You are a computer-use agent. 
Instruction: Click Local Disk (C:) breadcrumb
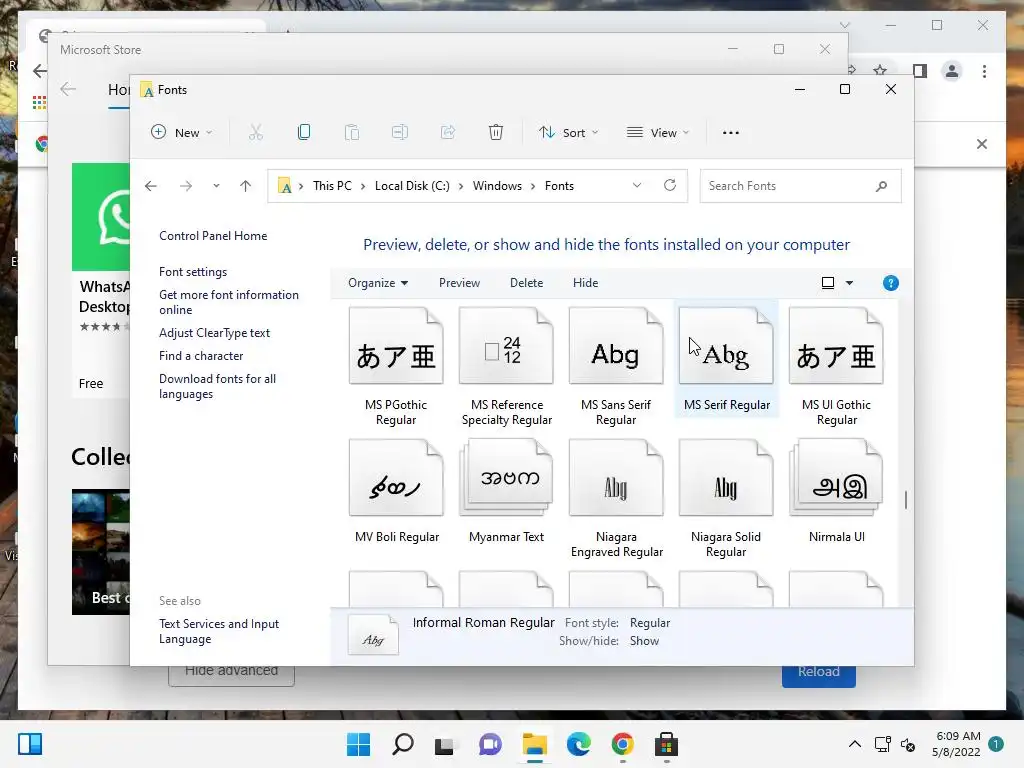click(412, 186)
